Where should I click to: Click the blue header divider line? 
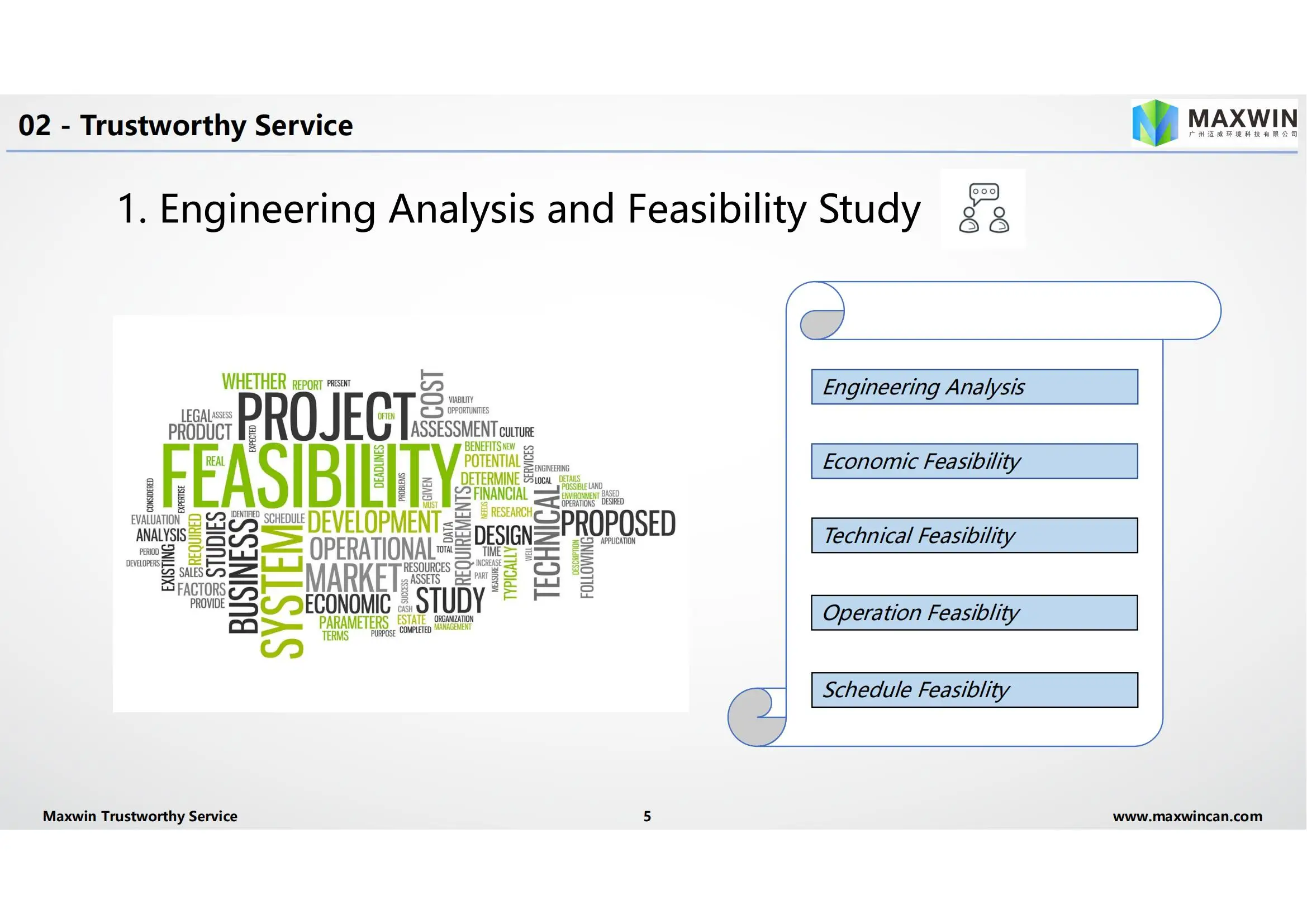[652, 152]
